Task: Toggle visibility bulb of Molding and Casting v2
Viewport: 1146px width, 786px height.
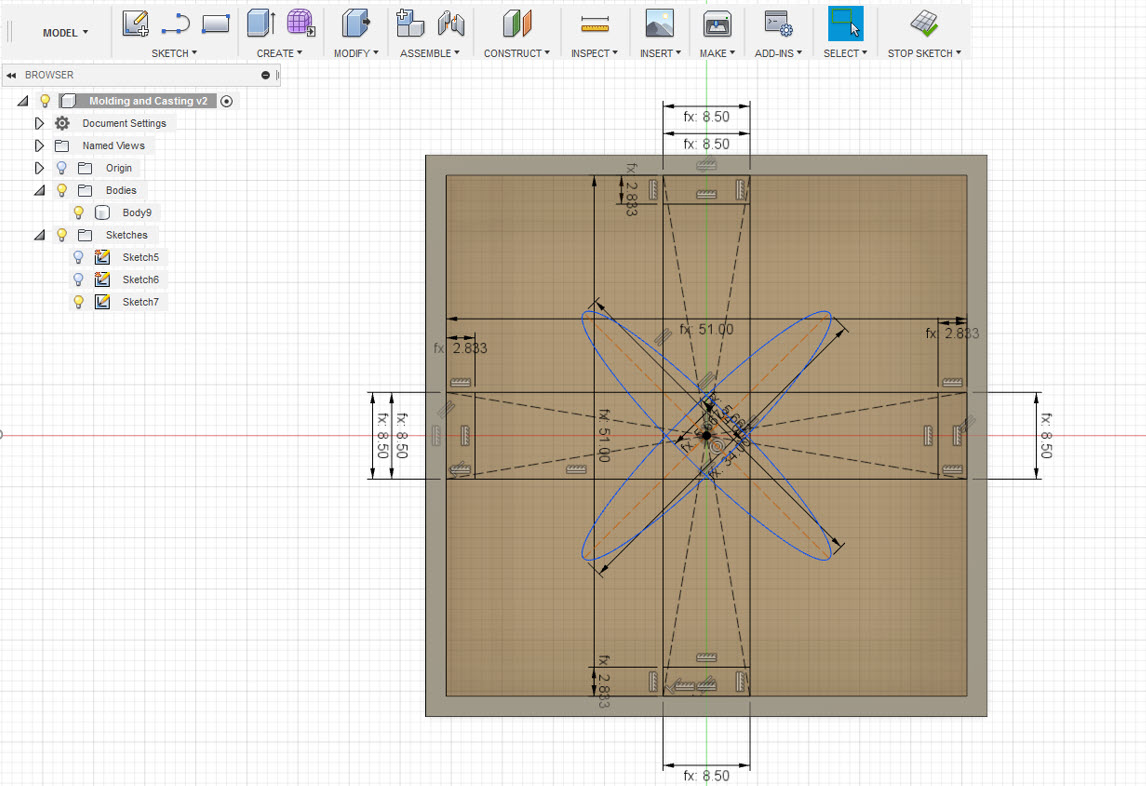Action: [x=45, y=101]
